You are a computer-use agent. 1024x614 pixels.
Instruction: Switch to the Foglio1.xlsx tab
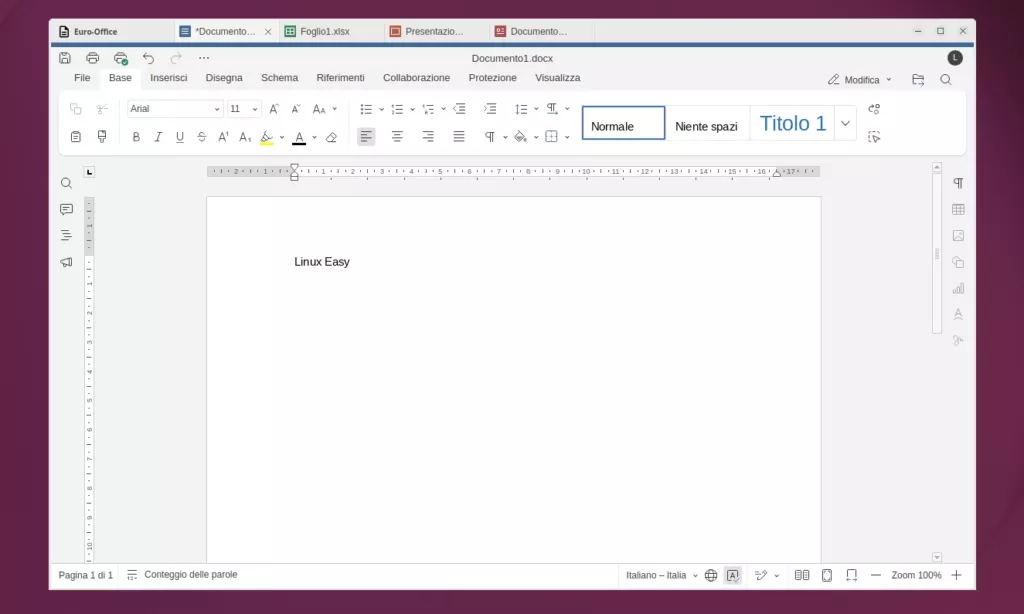pos(332,31)
